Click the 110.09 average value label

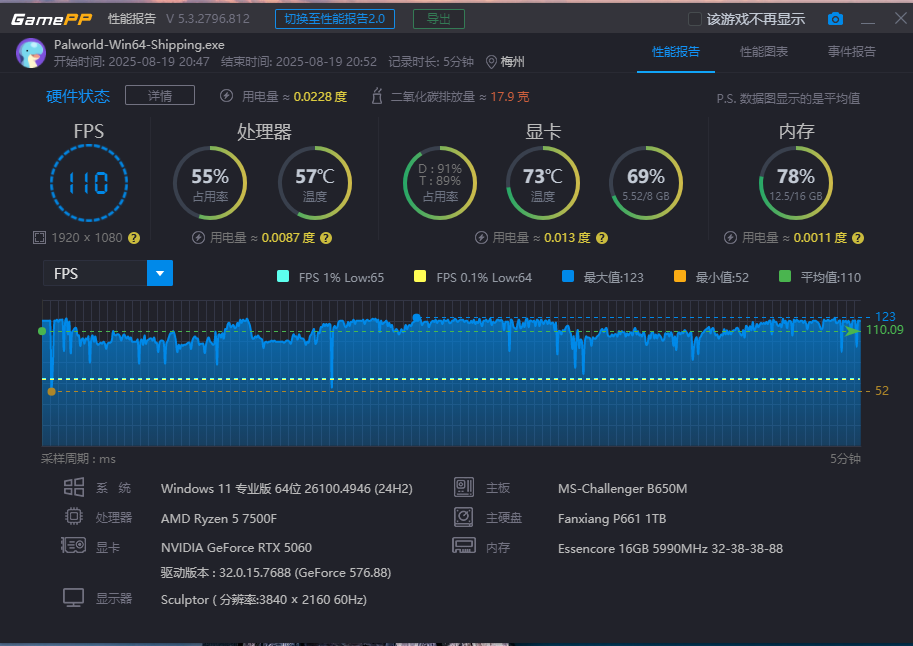click(x=884, y=330)
